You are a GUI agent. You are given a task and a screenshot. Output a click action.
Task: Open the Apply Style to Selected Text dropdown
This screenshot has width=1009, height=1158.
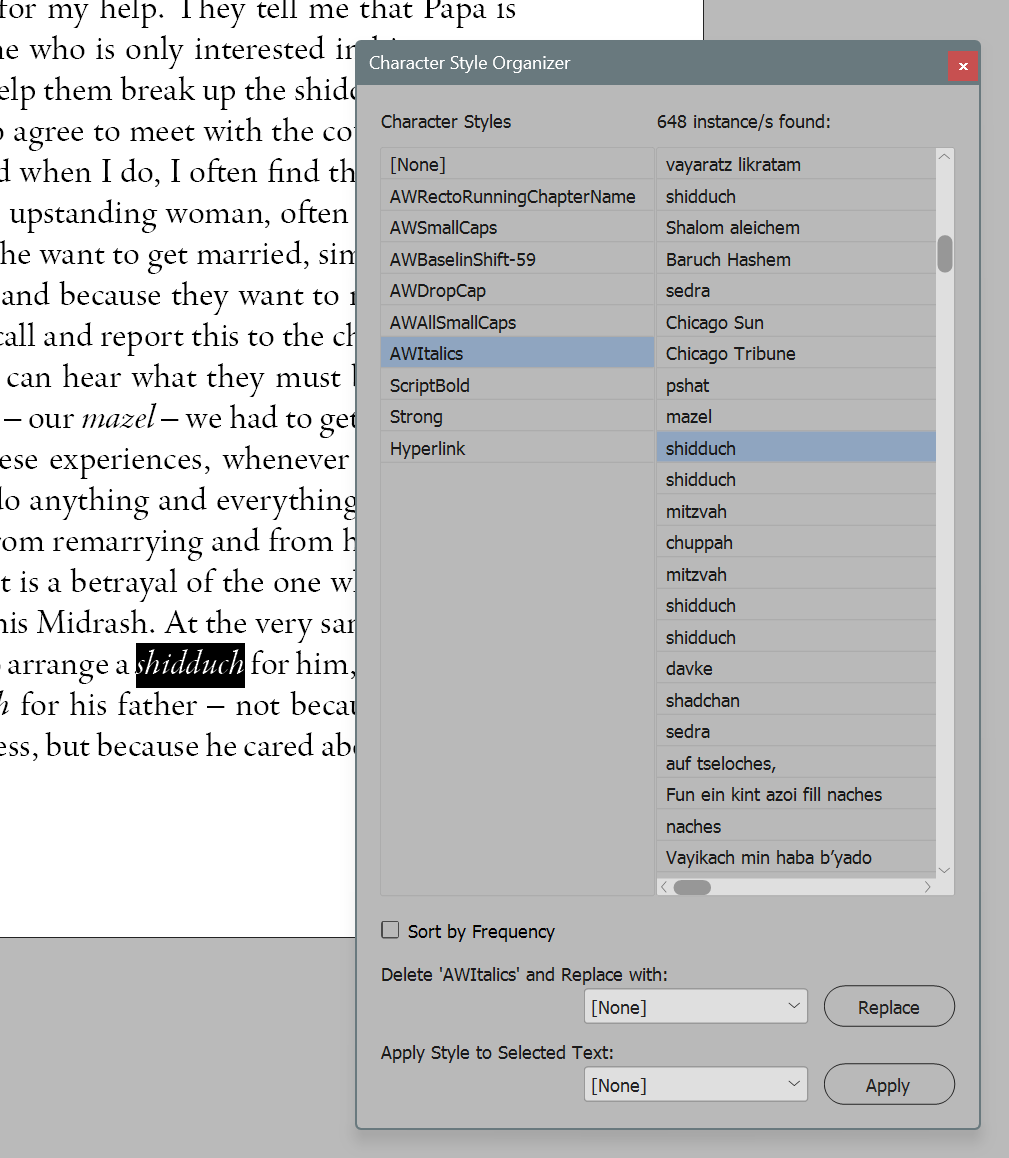point(695,1085)
